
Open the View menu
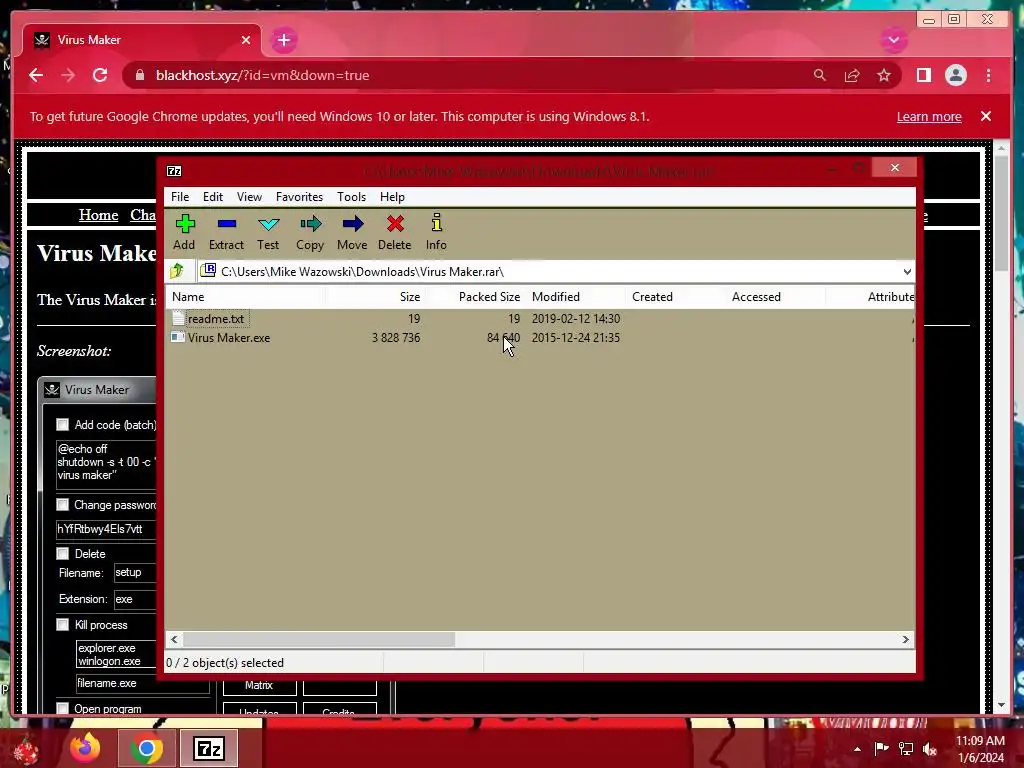click(x=249, y=197)
